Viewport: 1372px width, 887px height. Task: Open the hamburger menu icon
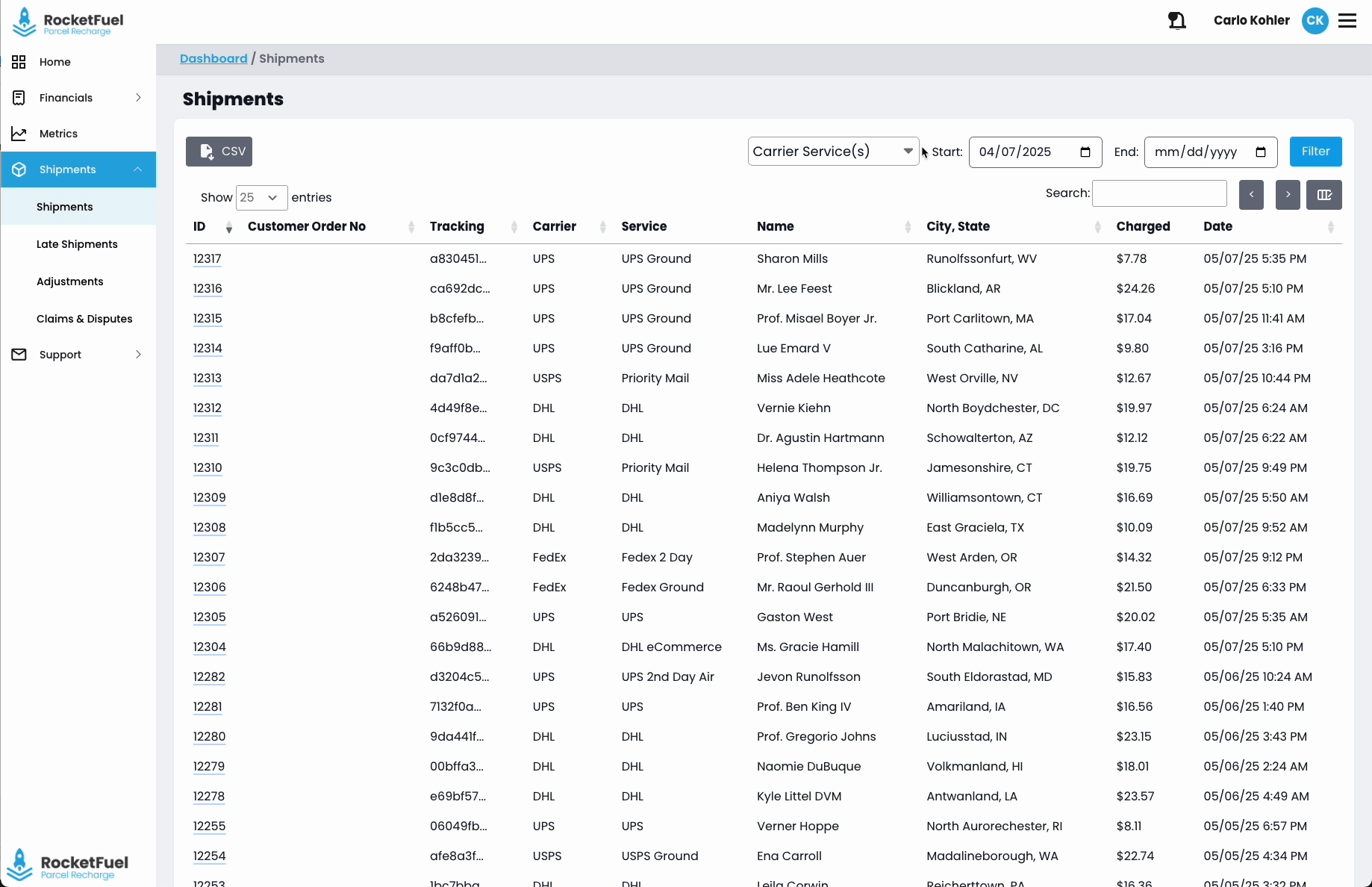pyautogui.click(x=1347, y=21)
